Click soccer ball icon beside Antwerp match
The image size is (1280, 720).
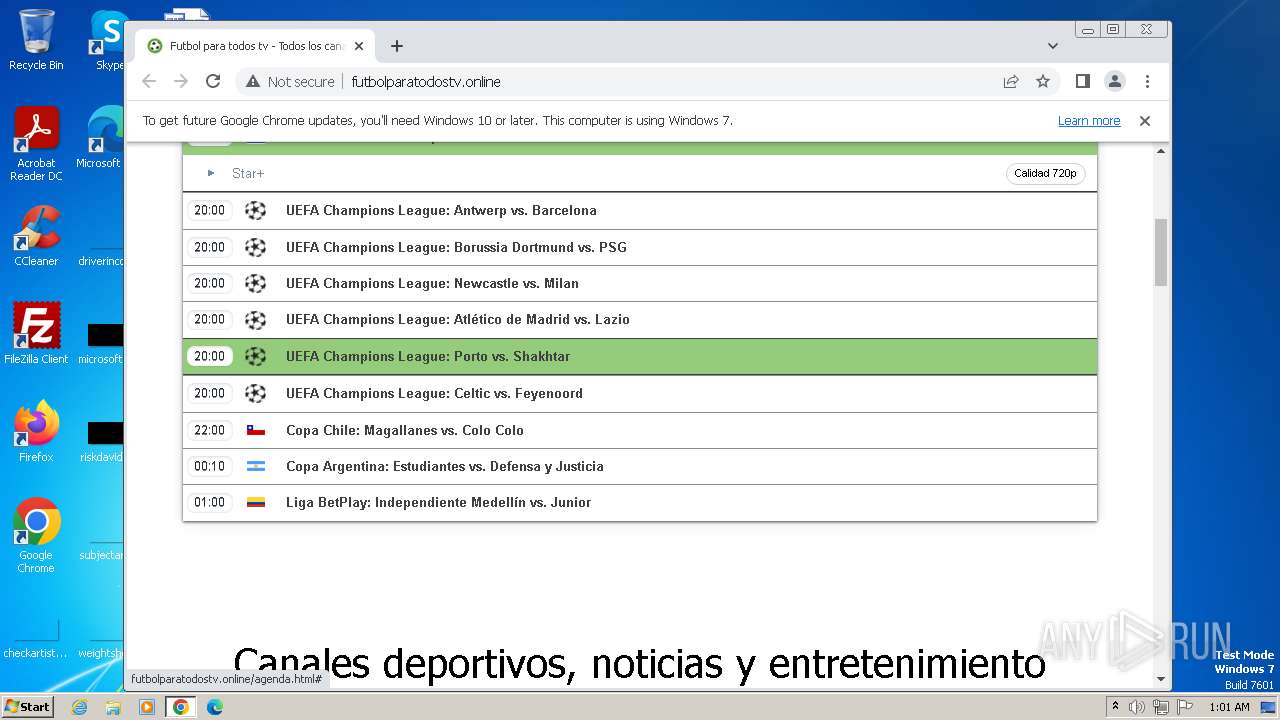pyautogui.click(x=256, y=211)
